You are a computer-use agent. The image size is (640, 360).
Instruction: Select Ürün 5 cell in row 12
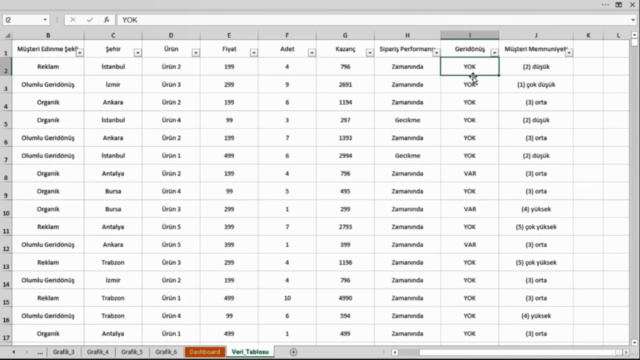pos(171,244)
